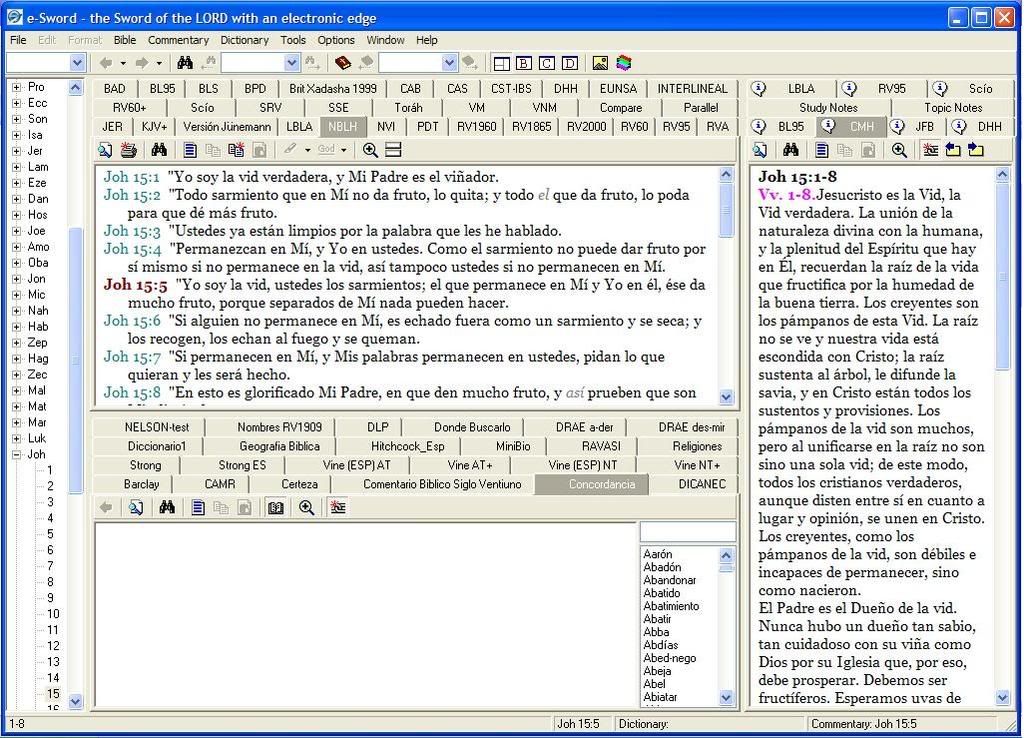1024x738 pixels.
Task: Click the split-view icon in Bible pane toolbar
Action: point(393,150)
